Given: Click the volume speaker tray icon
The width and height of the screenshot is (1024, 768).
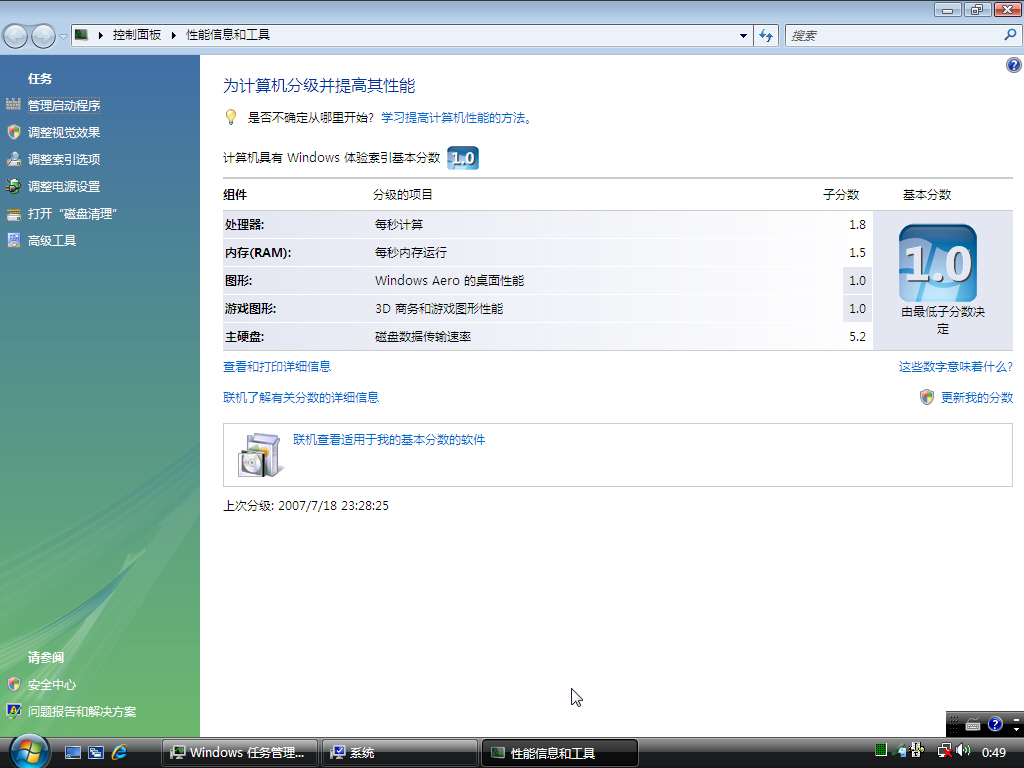Looking at the screenshot, I should click(963, 750).
